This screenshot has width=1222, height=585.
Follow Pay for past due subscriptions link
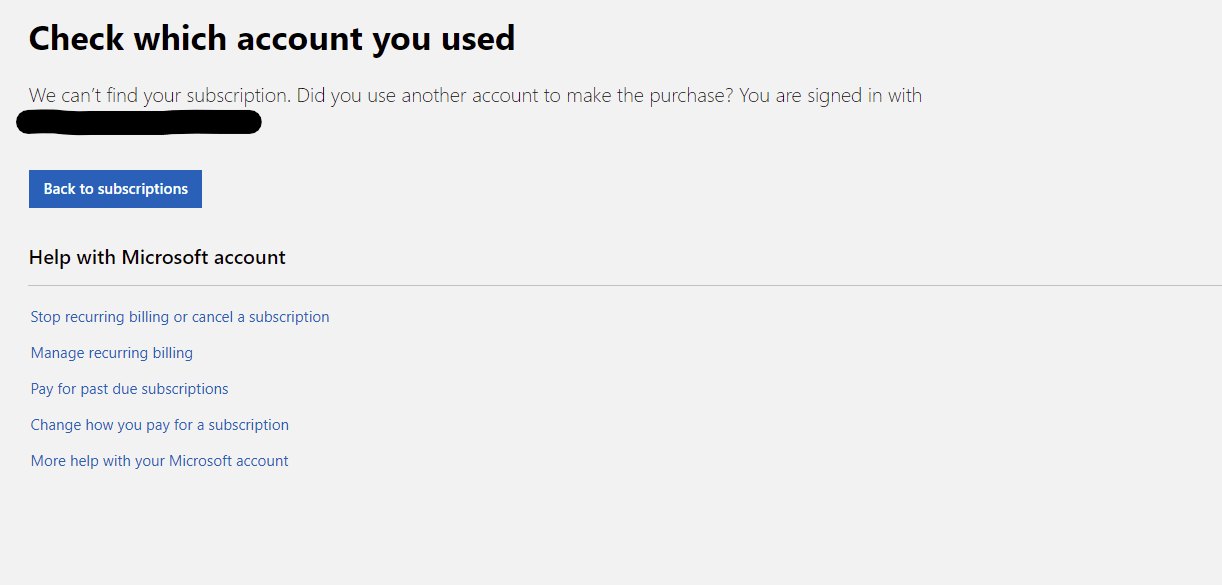pos(130,389)
